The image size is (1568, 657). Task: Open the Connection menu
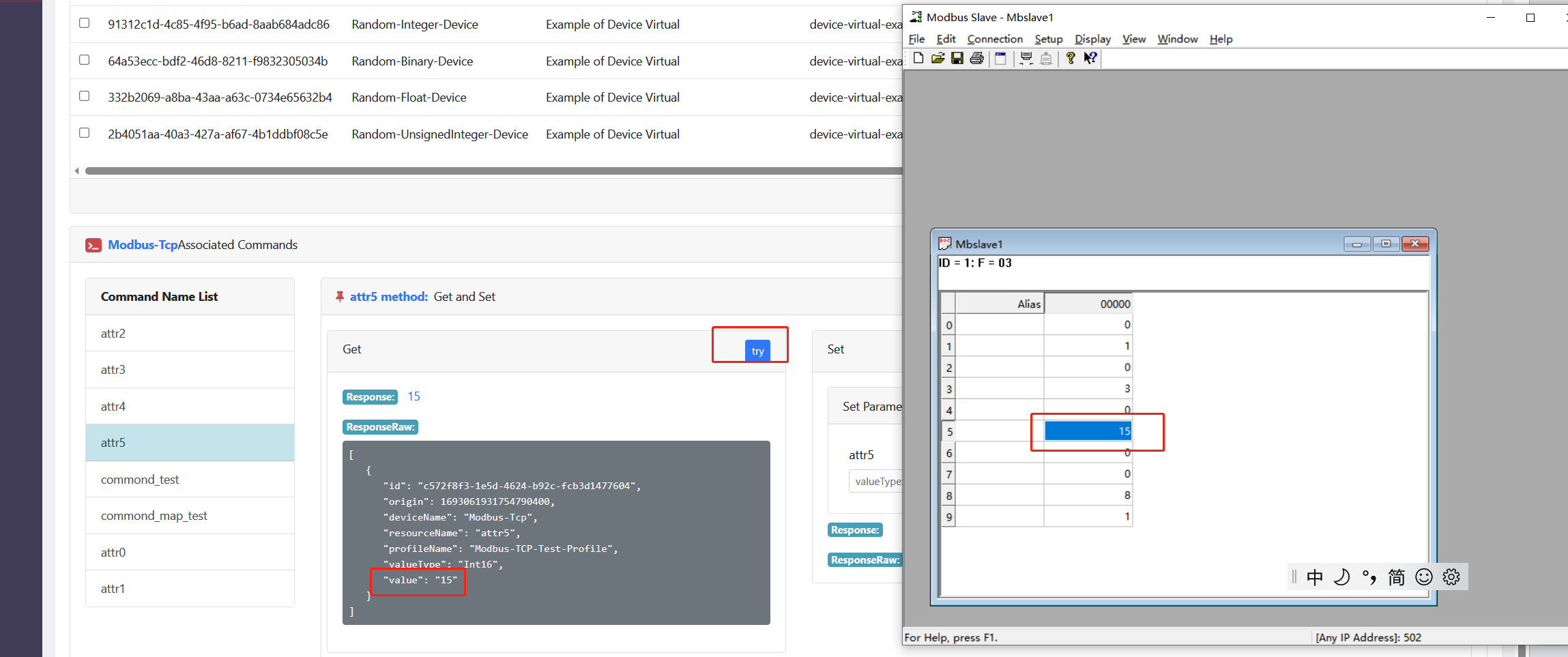click(x=994, y=39)
